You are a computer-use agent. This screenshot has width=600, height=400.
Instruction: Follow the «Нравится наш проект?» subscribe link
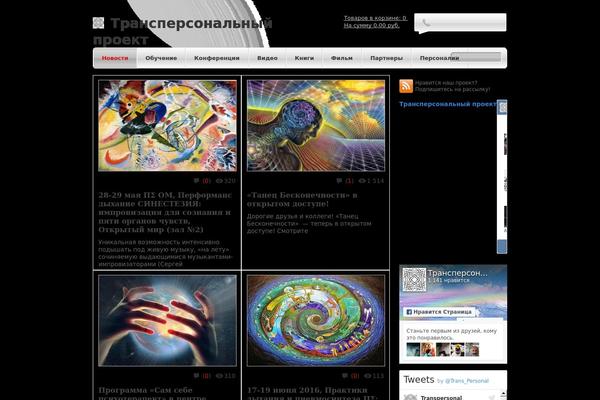point(452,86)
